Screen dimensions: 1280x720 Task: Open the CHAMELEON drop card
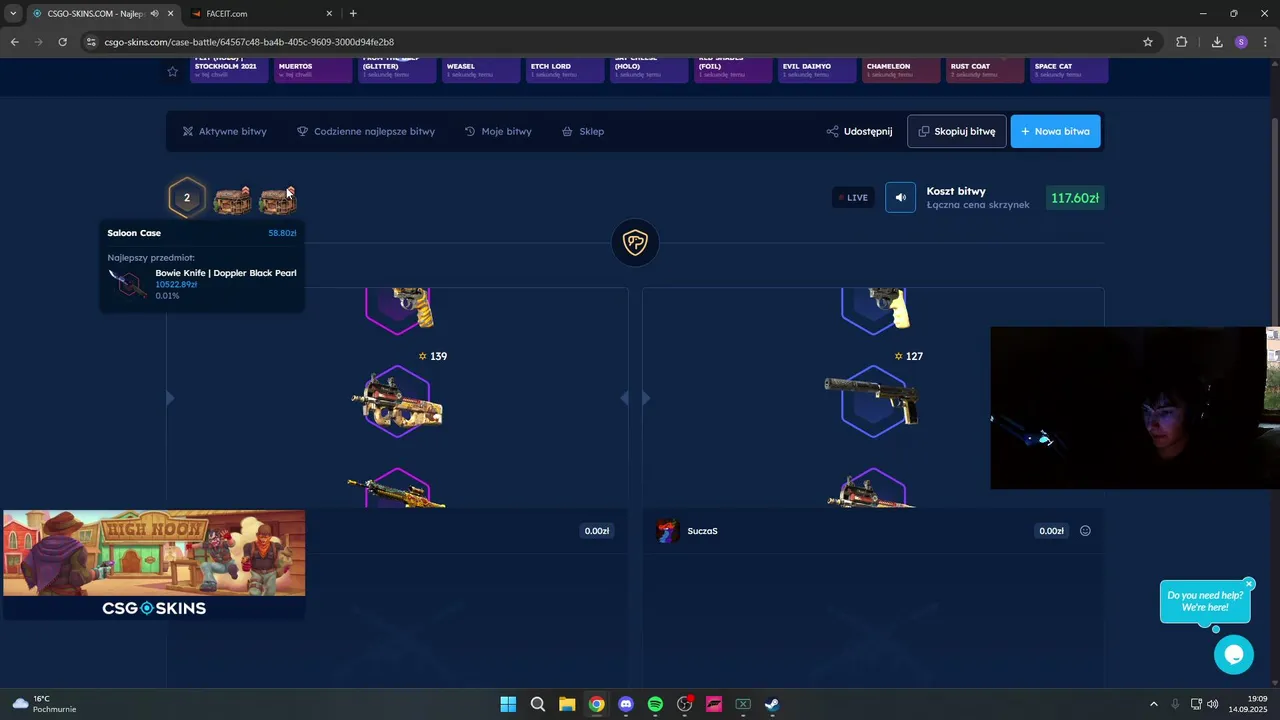tap(901, 70)
